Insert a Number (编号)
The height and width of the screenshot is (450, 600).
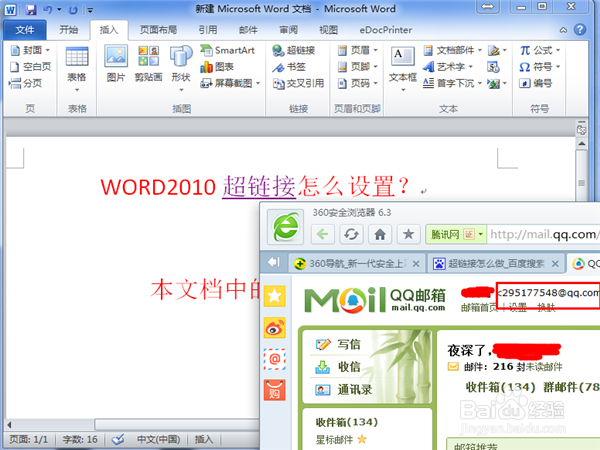click(535, 83)
